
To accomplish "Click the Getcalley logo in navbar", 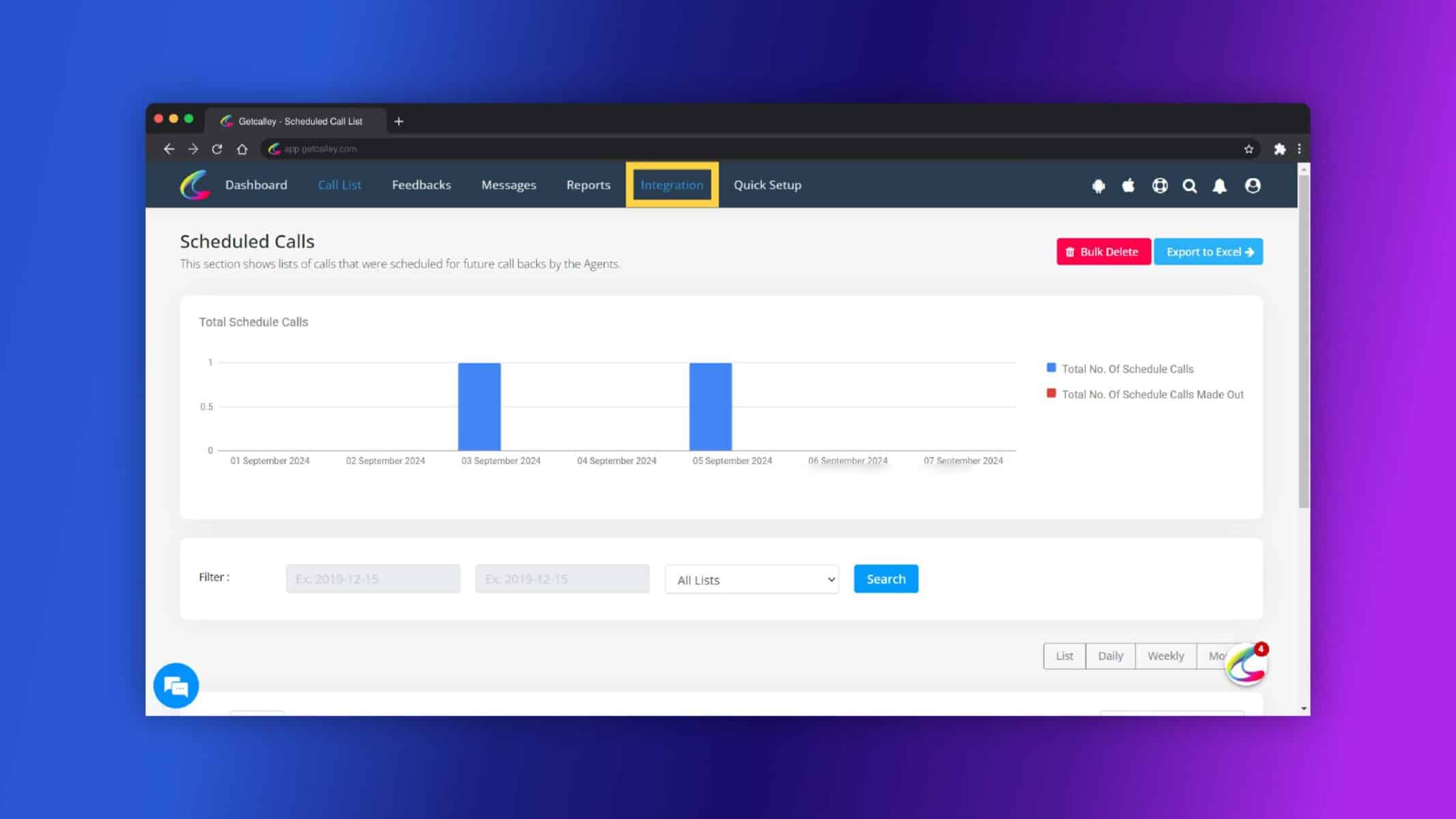I will pos(195,185).
